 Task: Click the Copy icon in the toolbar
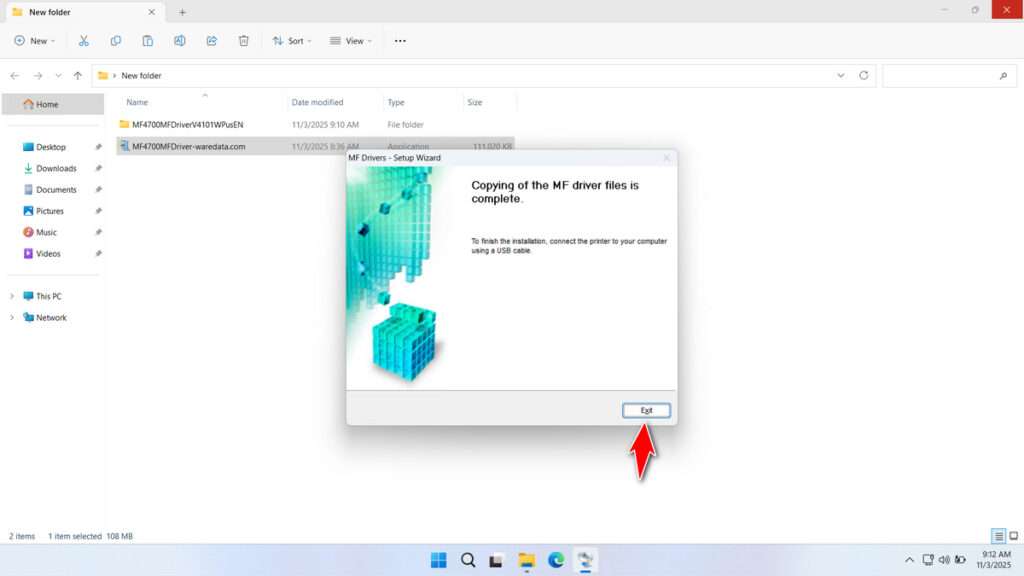tap(116, 40)
